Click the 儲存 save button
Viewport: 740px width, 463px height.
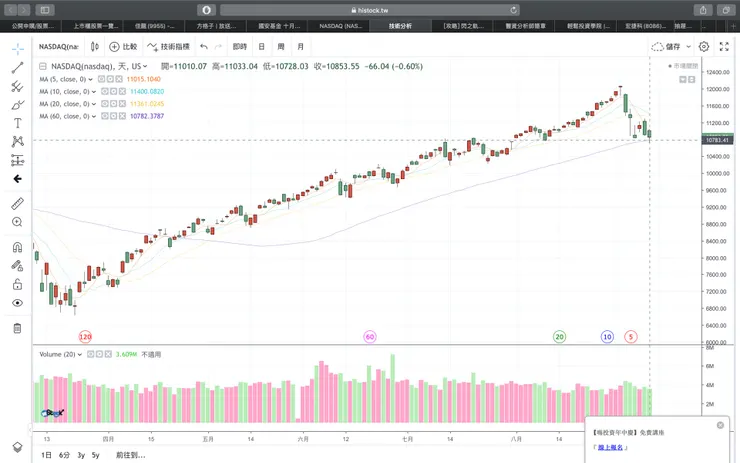666,46
